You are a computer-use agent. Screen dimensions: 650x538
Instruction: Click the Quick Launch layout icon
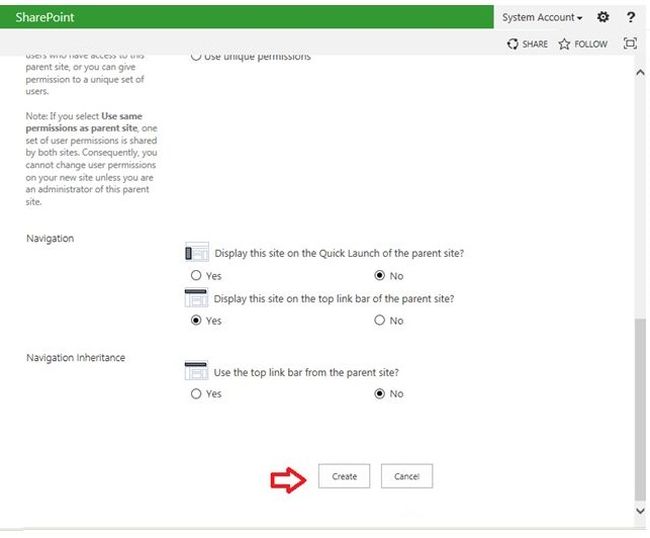tap(196, 252)
